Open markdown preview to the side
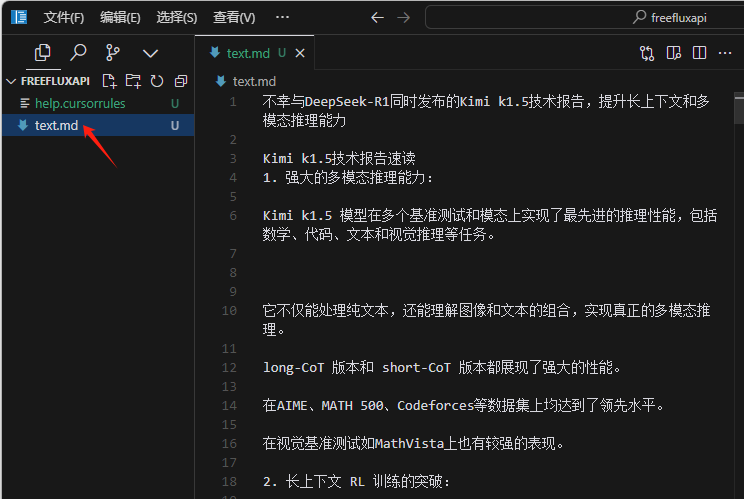744x499 pixels. (673, 53)
